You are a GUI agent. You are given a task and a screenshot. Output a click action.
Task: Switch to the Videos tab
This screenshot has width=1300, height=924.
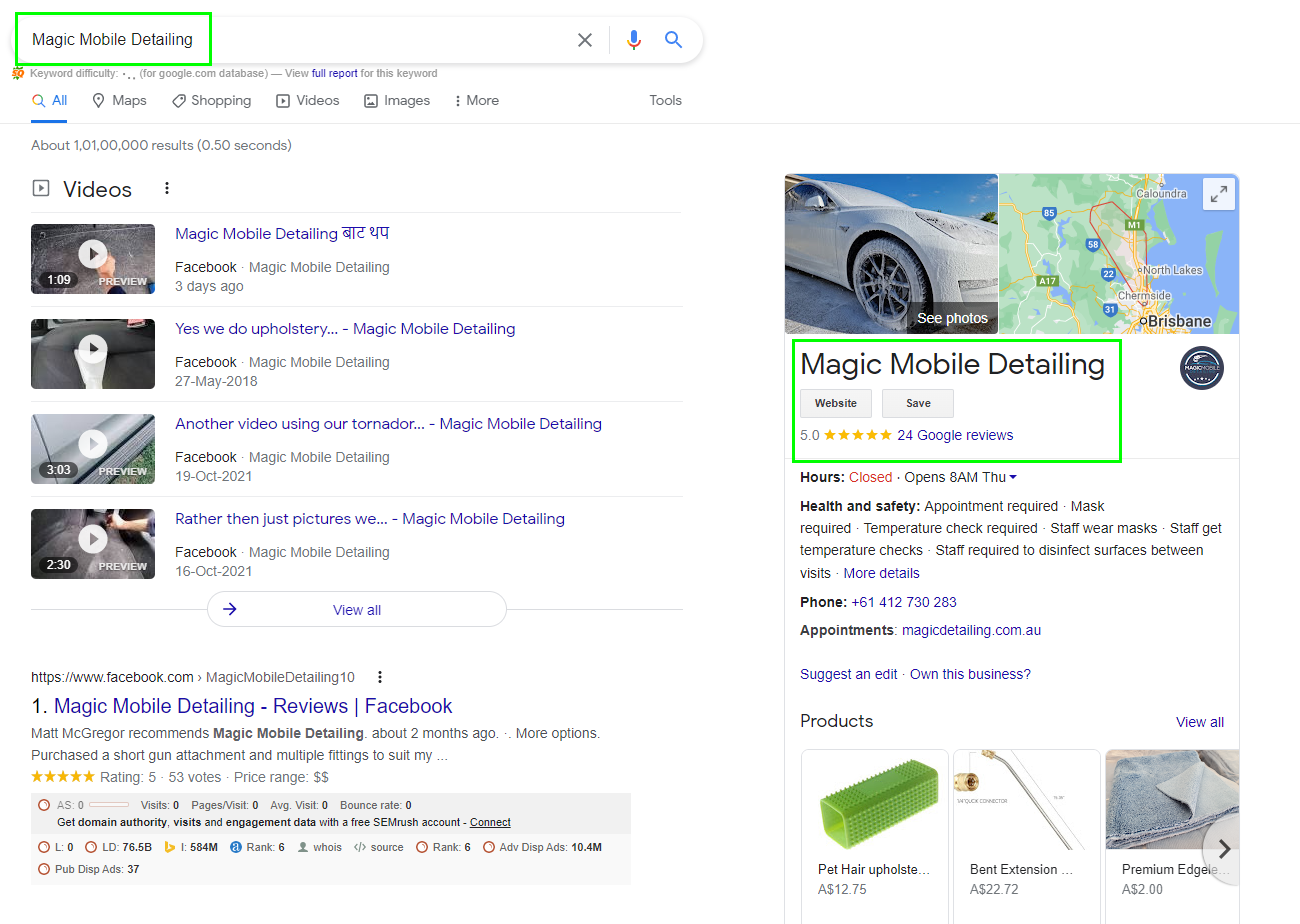coord(308,100)
